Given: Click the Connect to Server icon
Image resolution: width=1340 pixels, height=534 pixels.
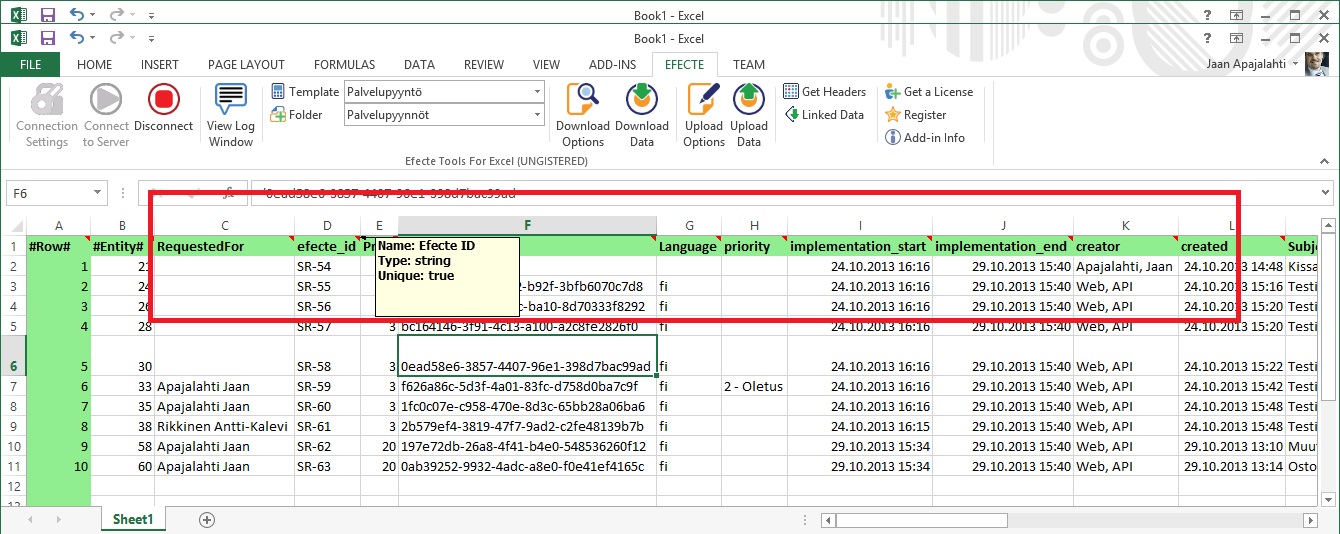Looking at the screenshot, I should pos(105,99).
